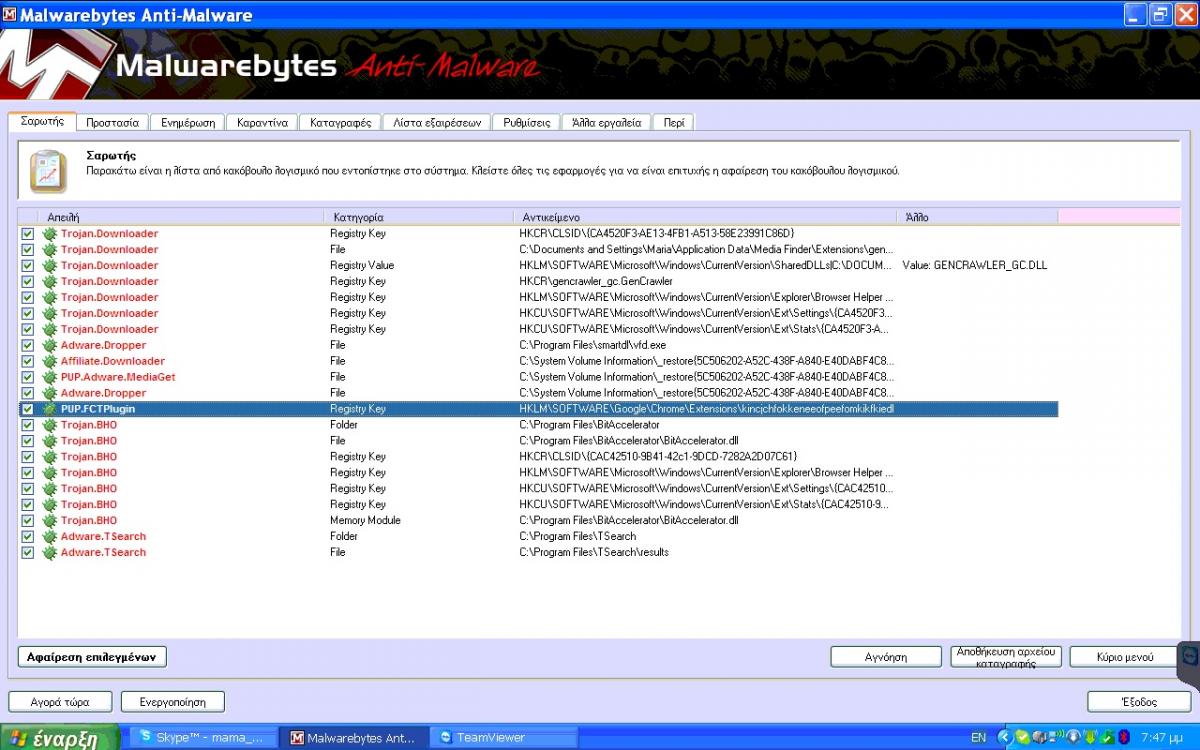Uncheck the Adware.Dropper smartdl\vfd.exe checkbox
The width and height of the screenshot is (1200, 750).
28,345
